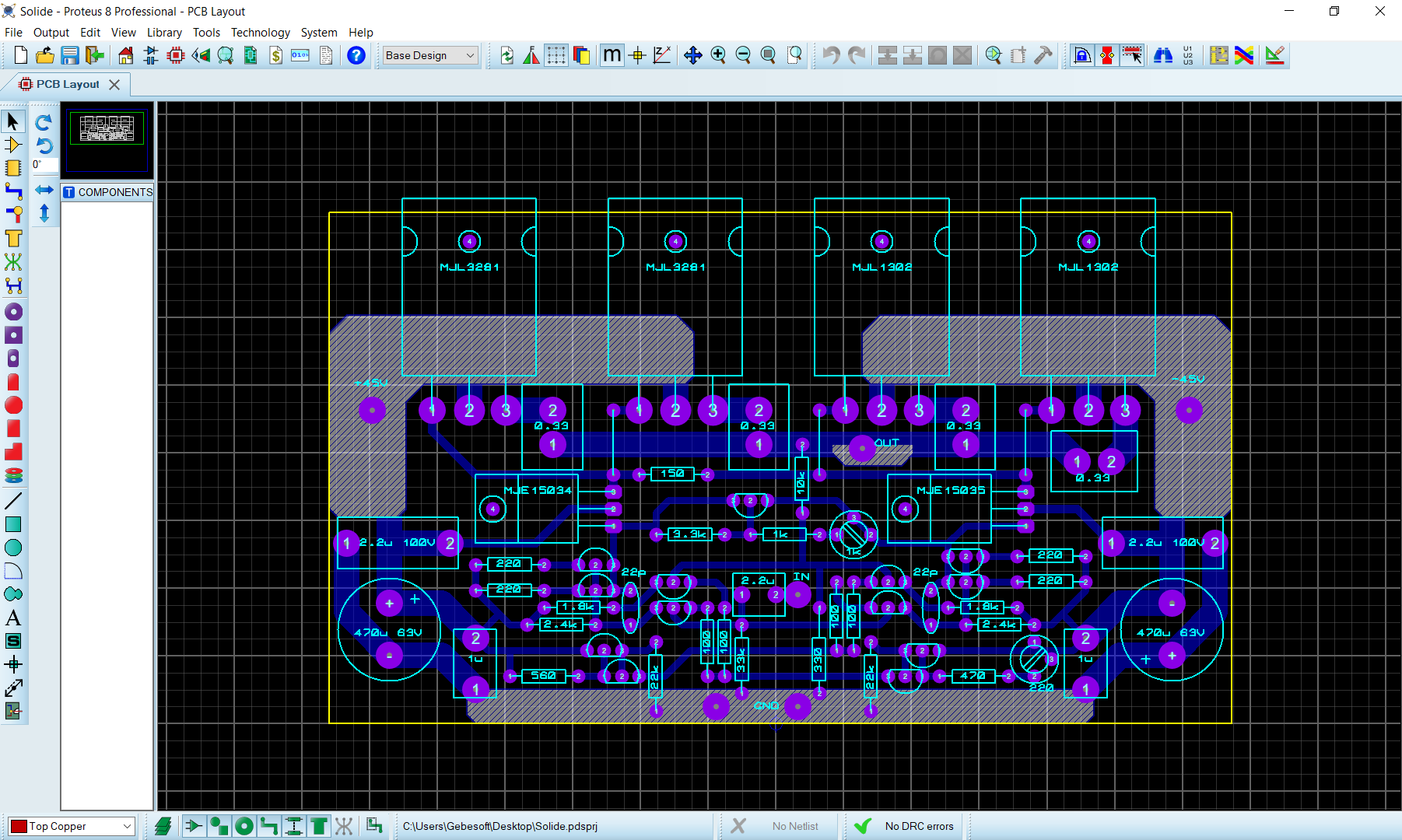
Task: Open the Base Design variant dropdown
Action: 430,55
